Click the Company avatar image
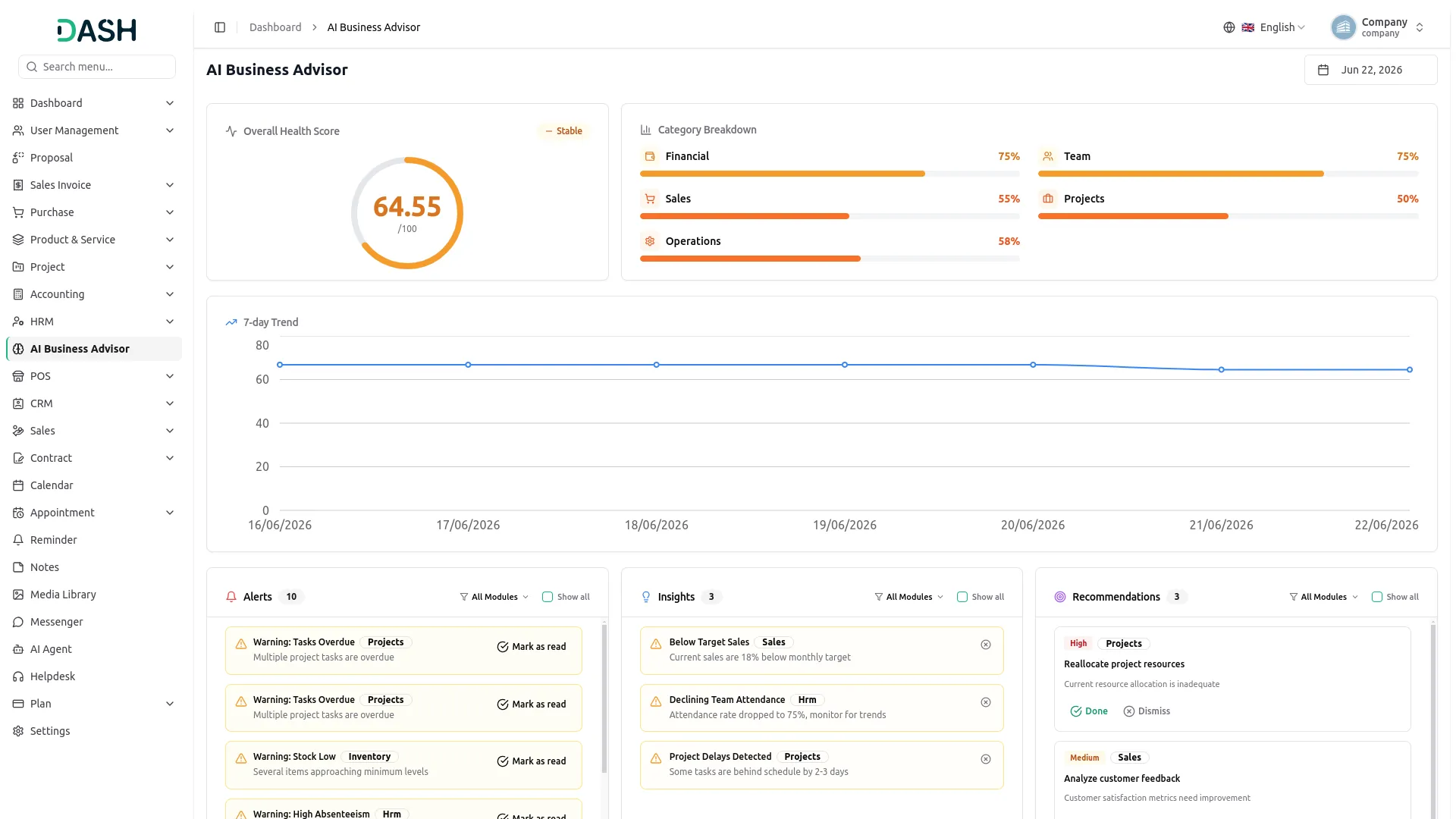 1343,27
